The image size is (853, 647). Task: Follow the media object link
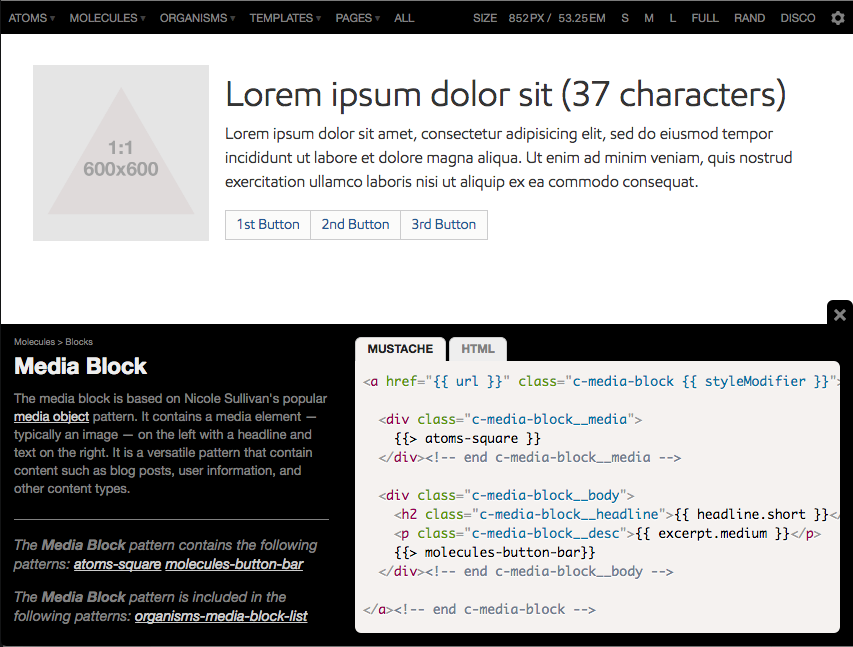click(x=51, y=416)
